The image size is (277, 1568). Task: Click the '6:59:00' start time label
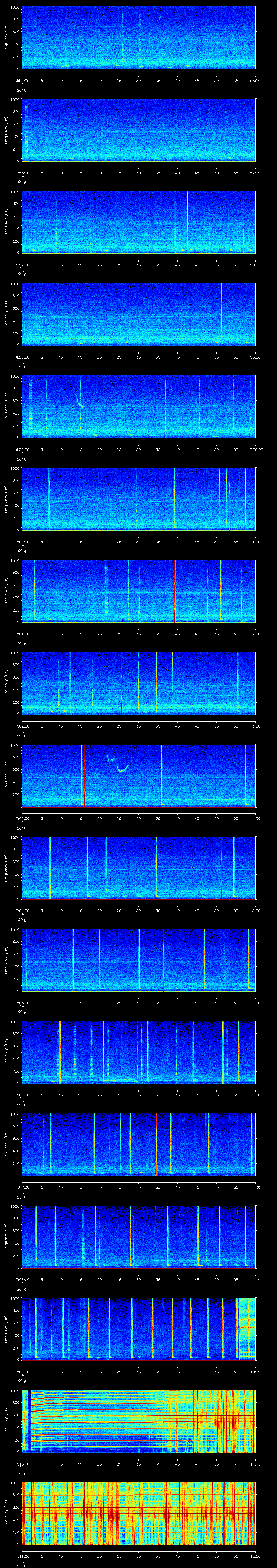pyautogui.click(x=22, y=449)
